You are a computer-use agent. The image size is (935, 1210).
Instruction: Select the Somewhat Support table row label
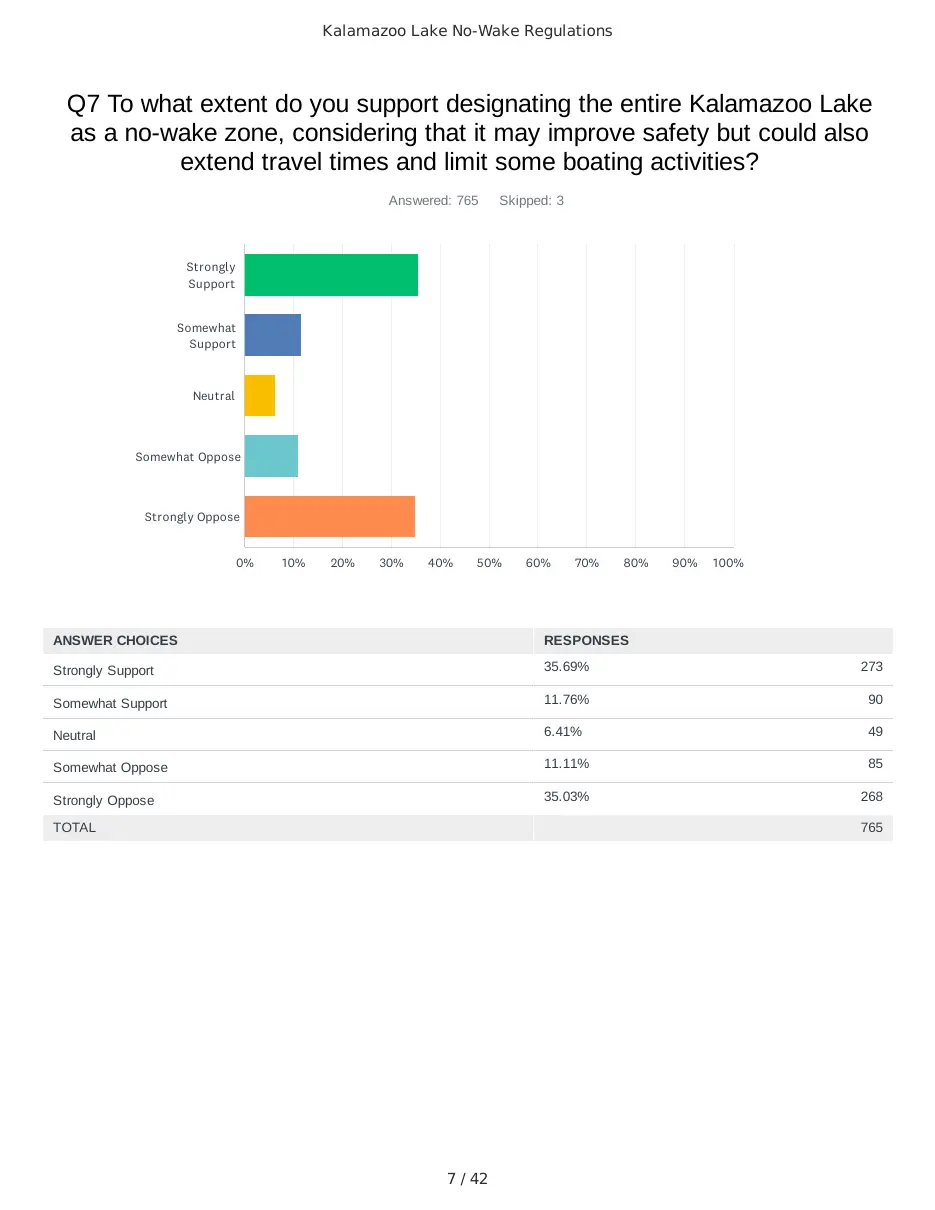coord(110,703)
